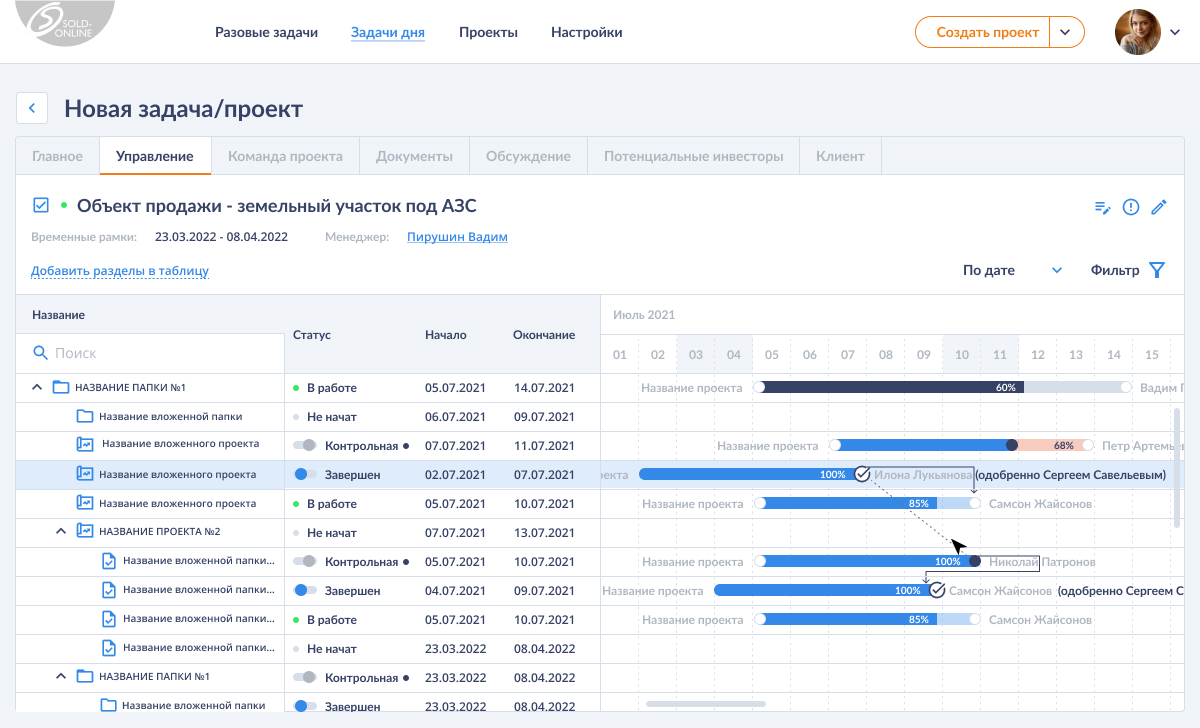The image size is (1200, 728).
Task: Click task icon in the В работе row ending 10.07.2021 under ПРОЕКТА №2
Action: 109,619
